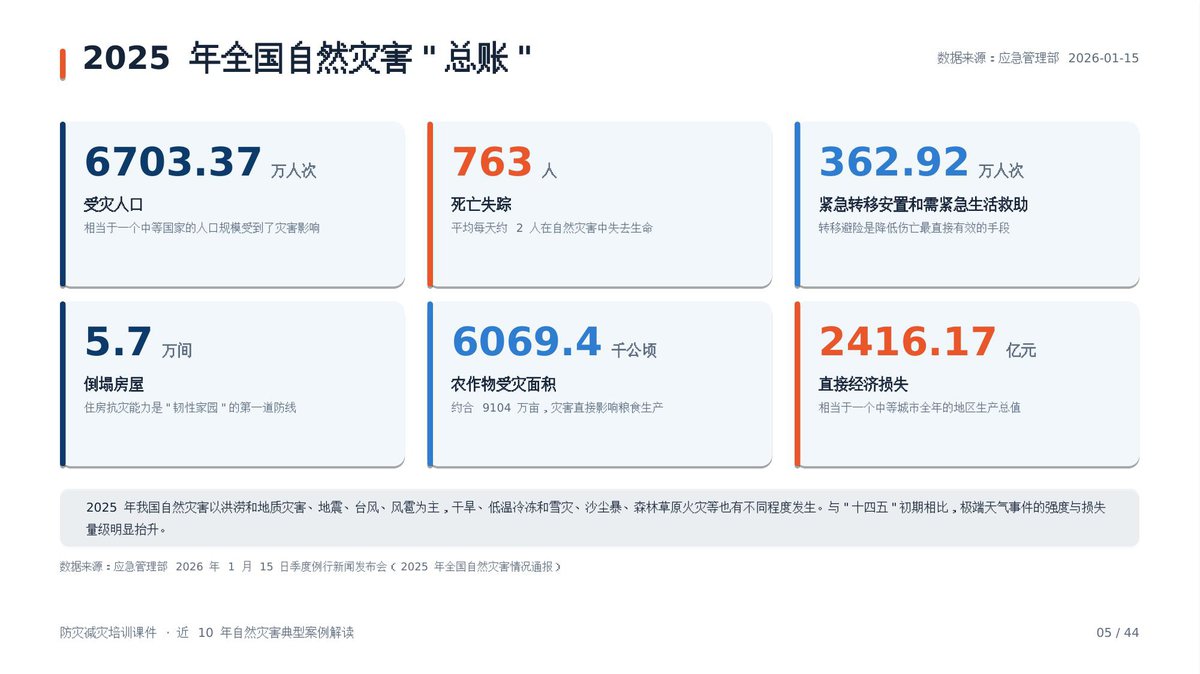This screenshot has width=1200, height=674.
Task: Select the value 6069.4
Action: pos(526,342)
